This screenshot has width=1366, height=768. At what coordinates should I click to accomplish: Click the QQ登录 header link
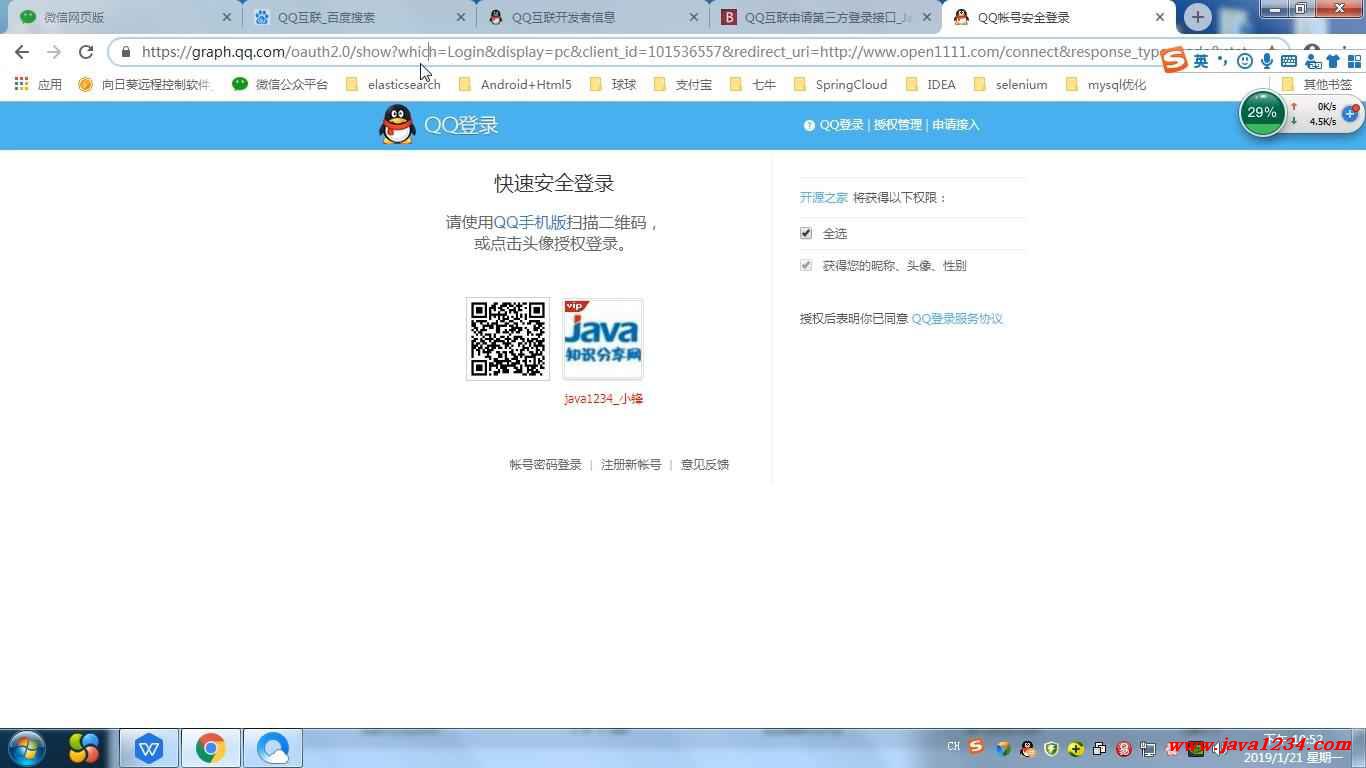coord(841,125)
